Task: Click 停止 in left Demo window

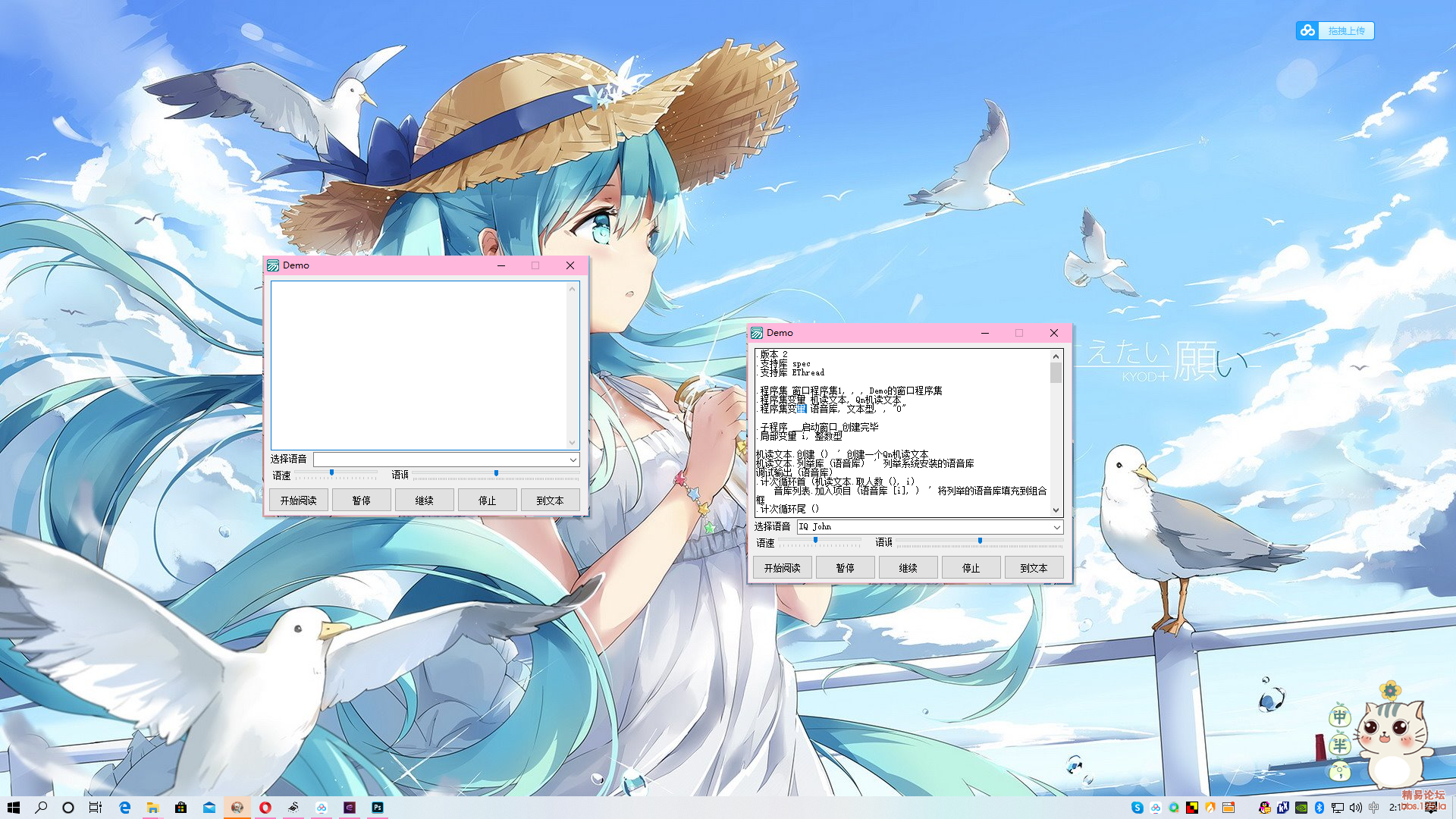Action: (487, 500)
